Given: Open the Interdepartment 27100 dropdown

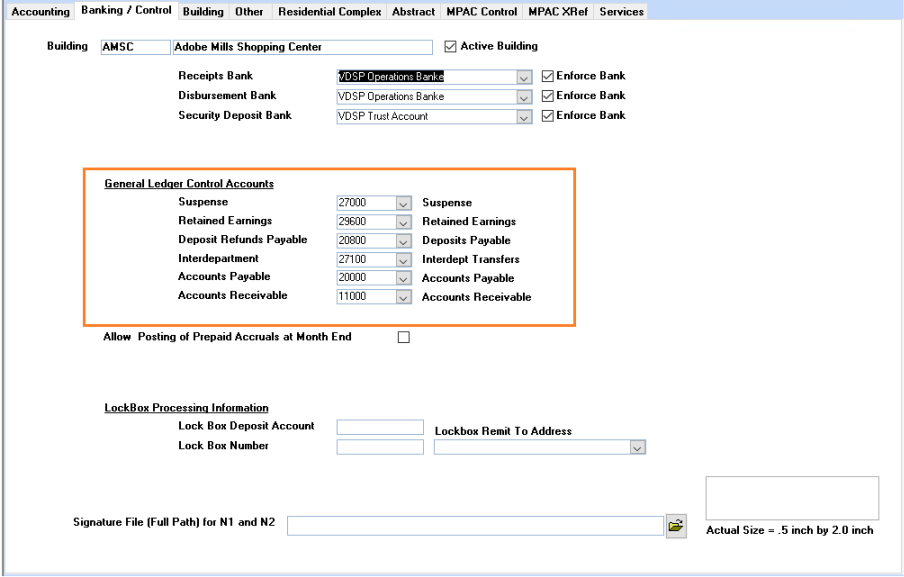Looking at the screenshot, I should coord(403,260).
